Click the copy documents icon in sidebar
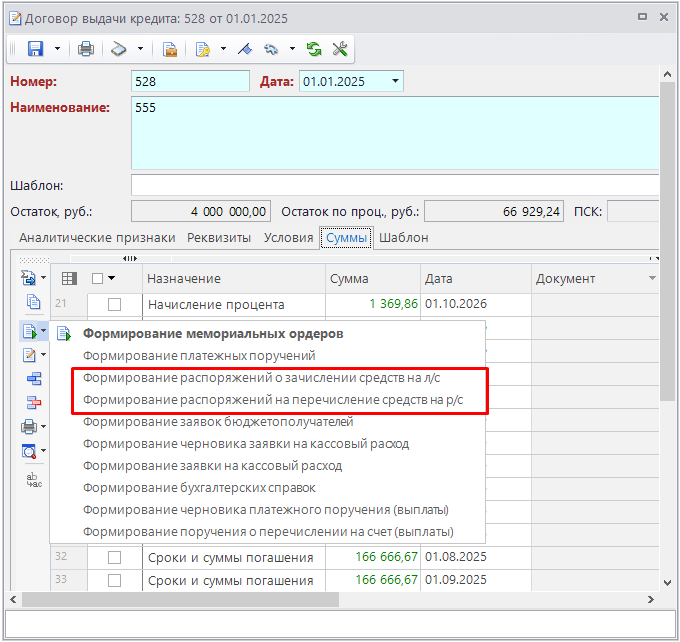Viewport: 680px width, 642px height. [33, 302]
